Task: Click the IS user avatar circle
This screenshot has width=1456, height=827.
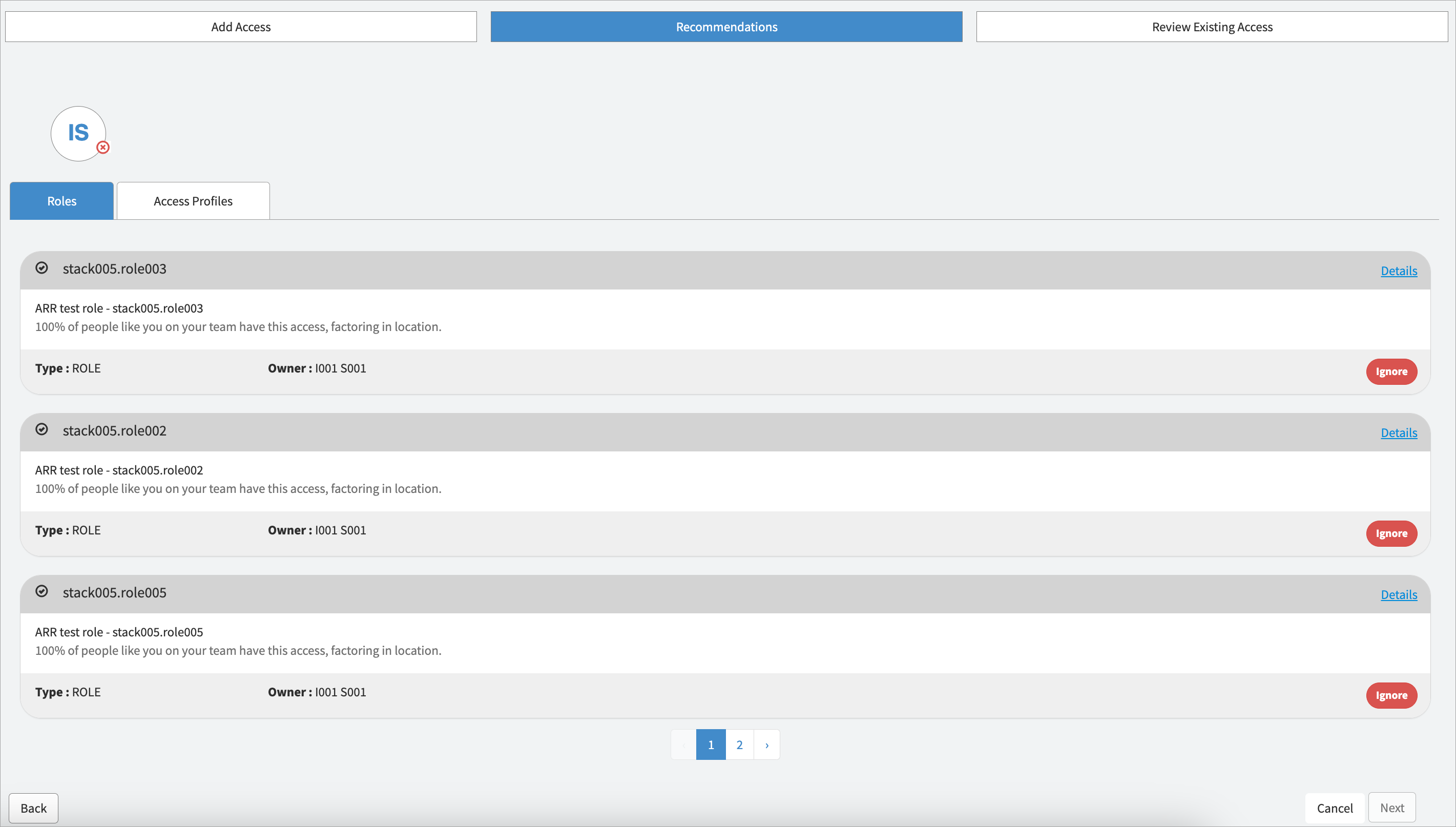Action: click(78, 134)
